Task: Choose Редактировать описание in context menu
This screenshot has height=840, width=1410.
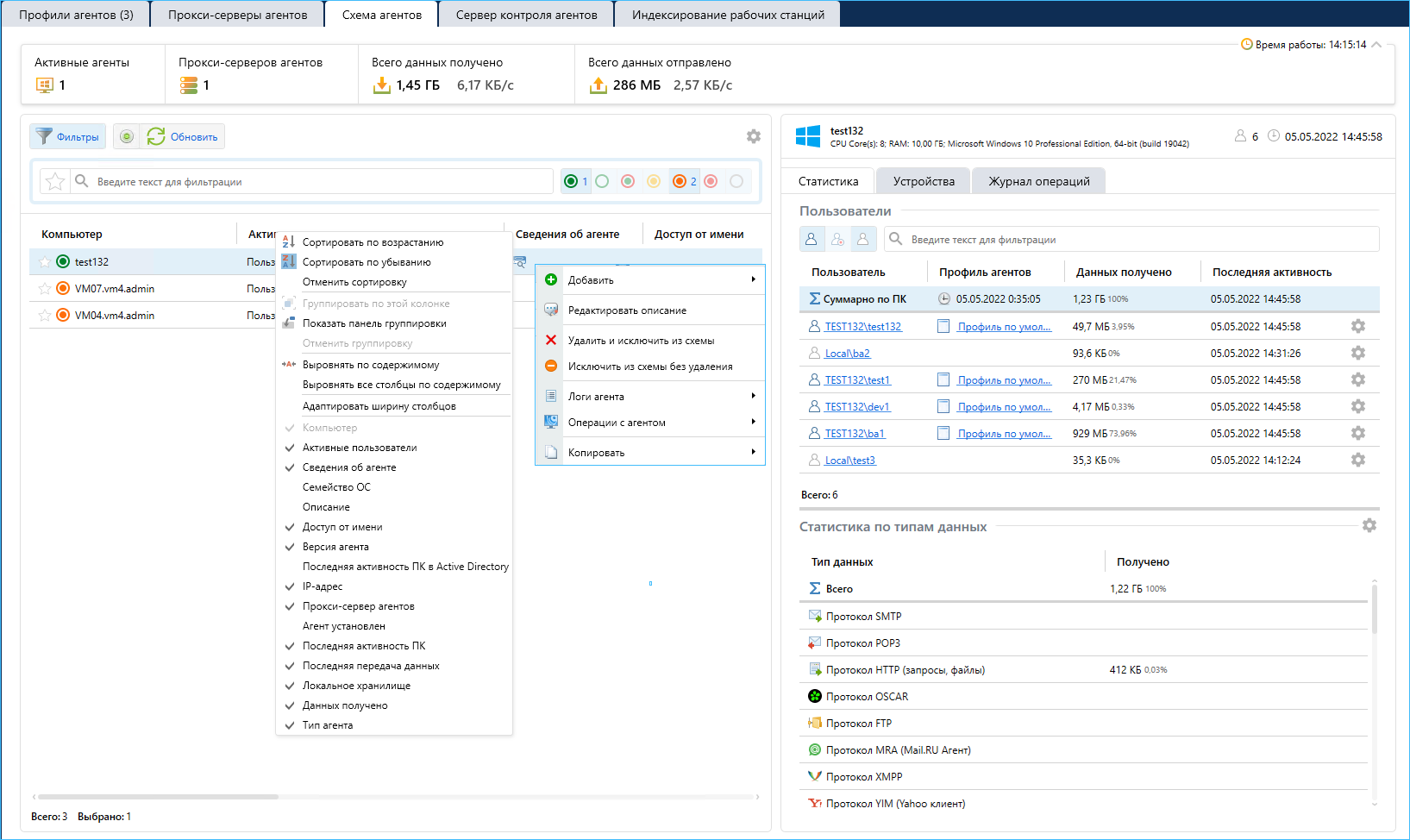Action: 650,310
